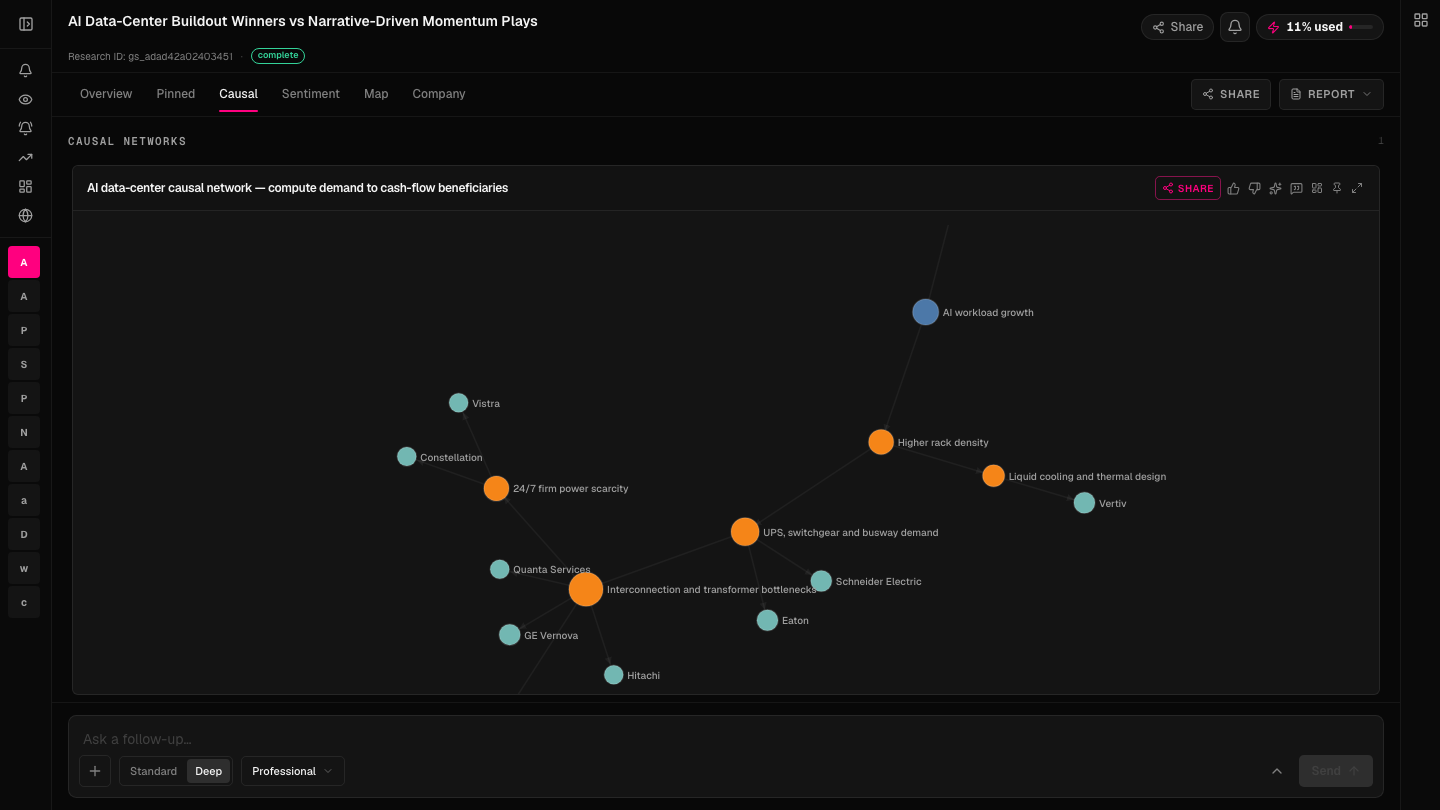Select the pink highlighted A research item

pos(24,262)
